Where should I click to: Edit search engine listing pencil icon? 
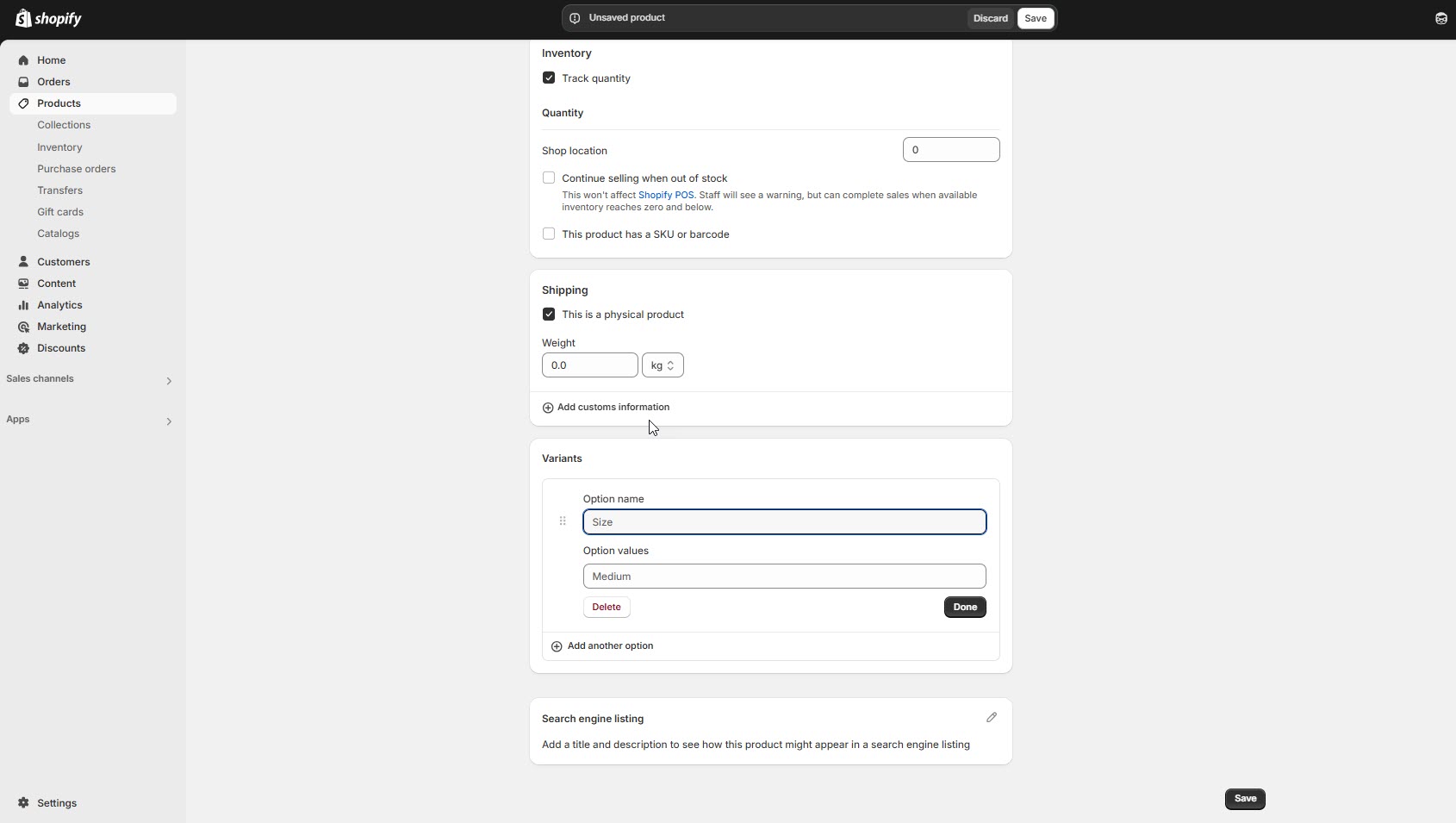(991, 718)
